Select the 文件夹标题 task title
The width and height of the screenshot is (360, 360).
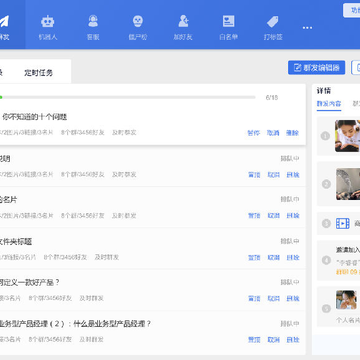coord(16,242)
